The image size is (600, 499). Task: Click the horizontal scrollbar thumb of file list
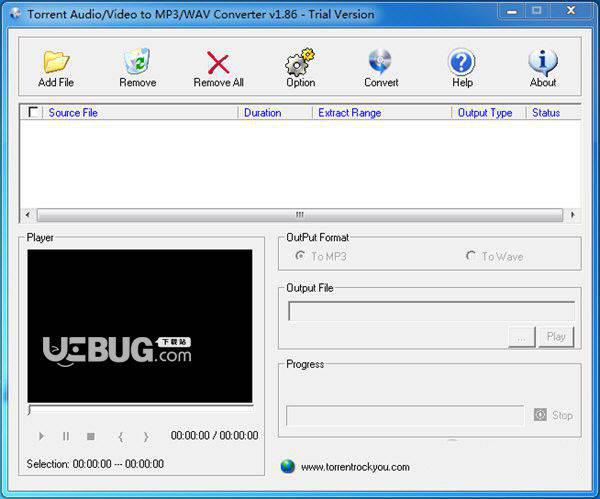coord(300,215)
